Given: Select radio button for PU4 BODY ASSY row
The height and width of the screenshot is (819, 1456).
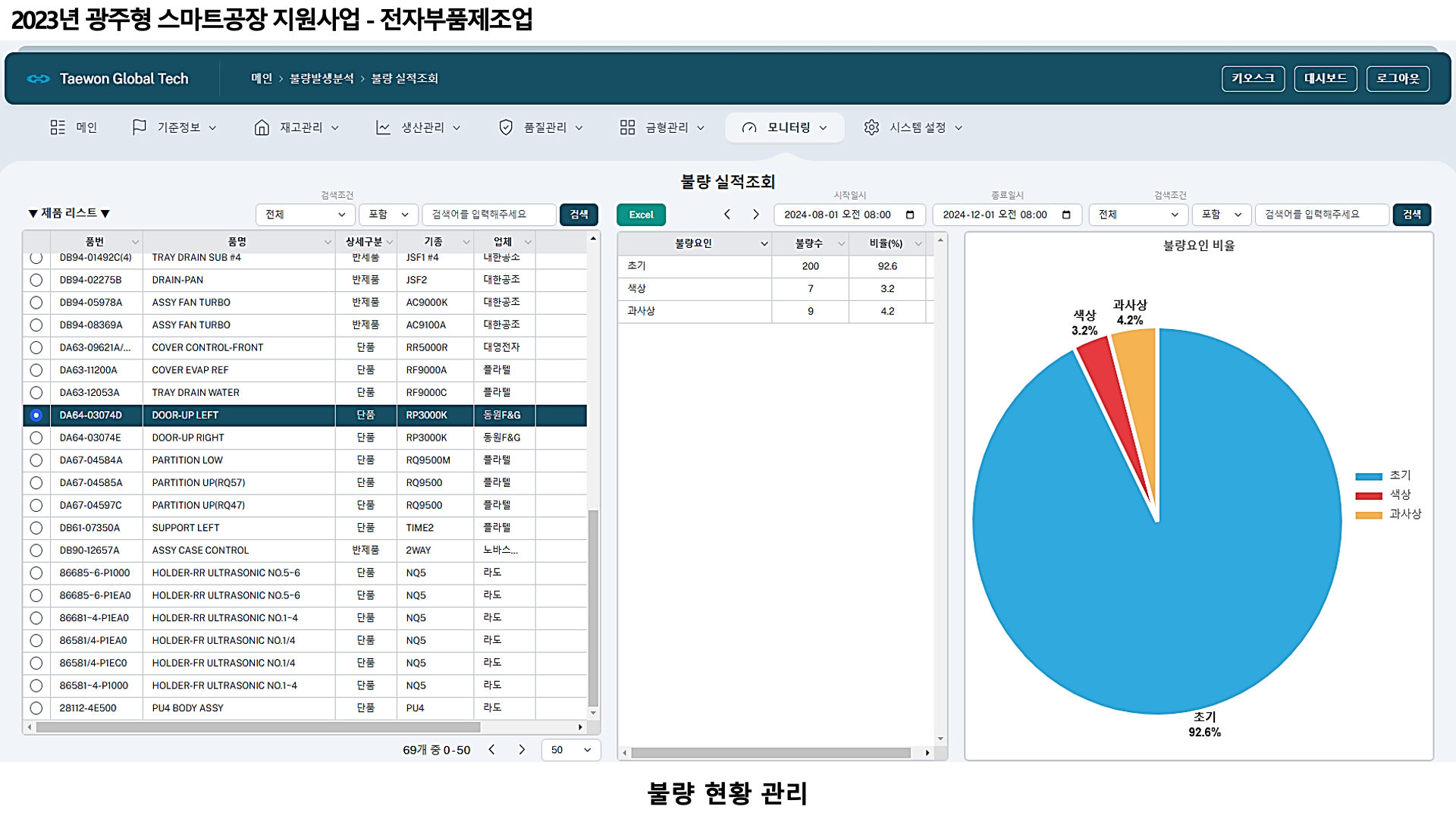Looking at the screenshot, I should point(36,708).
